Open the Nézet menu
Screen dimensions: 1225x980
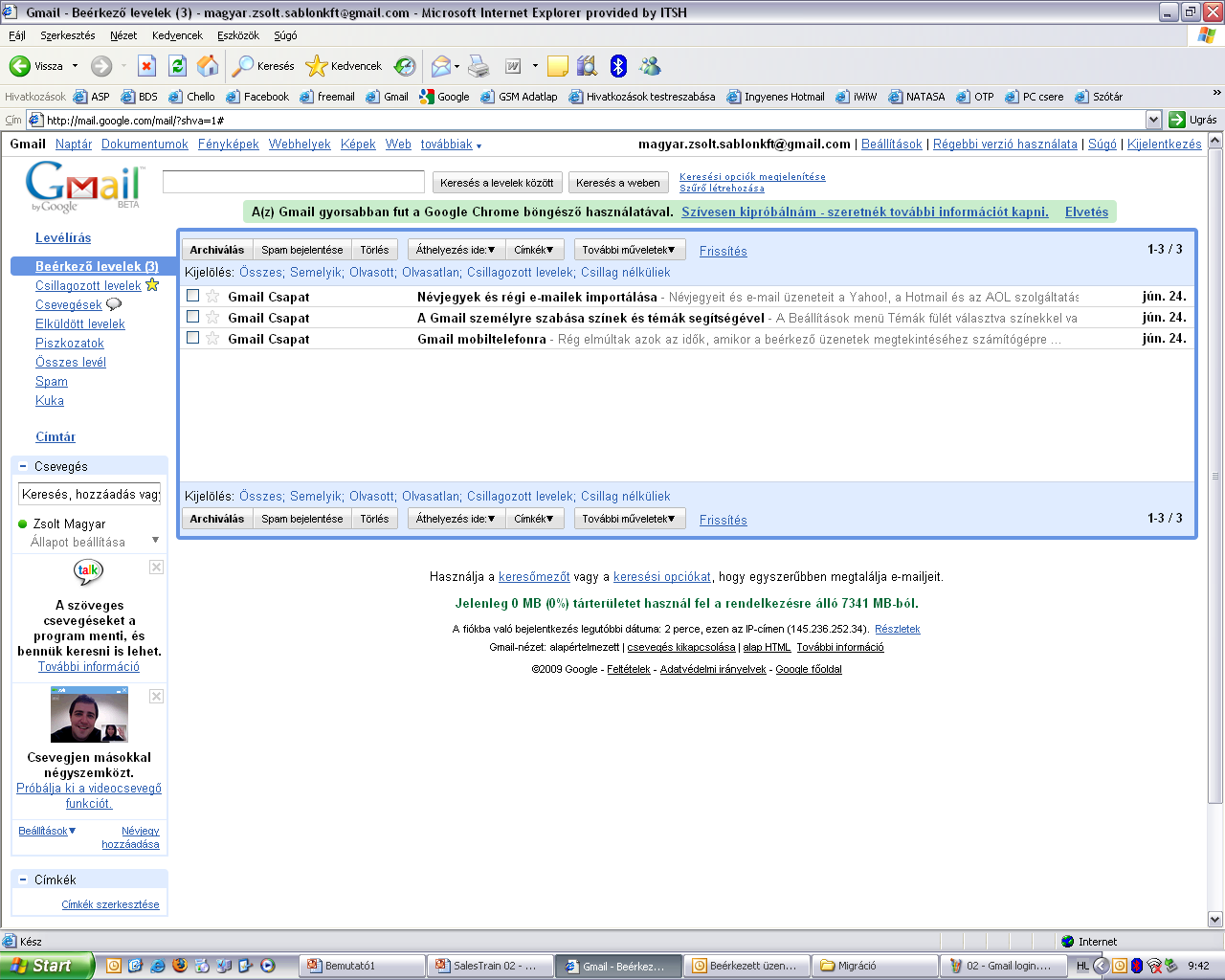click(123, 35)
